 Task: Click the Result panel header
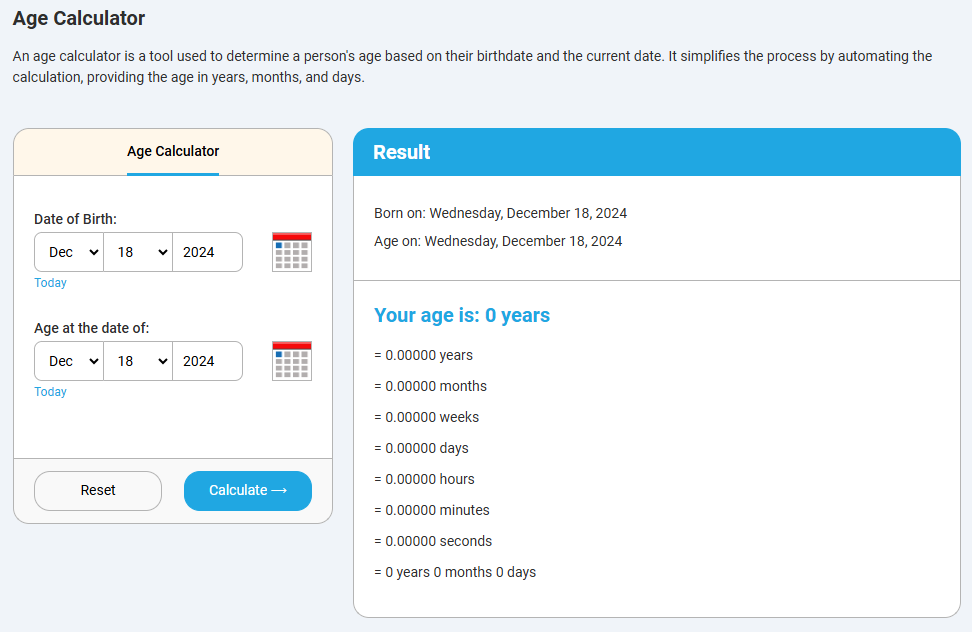(x=657, y=152)
